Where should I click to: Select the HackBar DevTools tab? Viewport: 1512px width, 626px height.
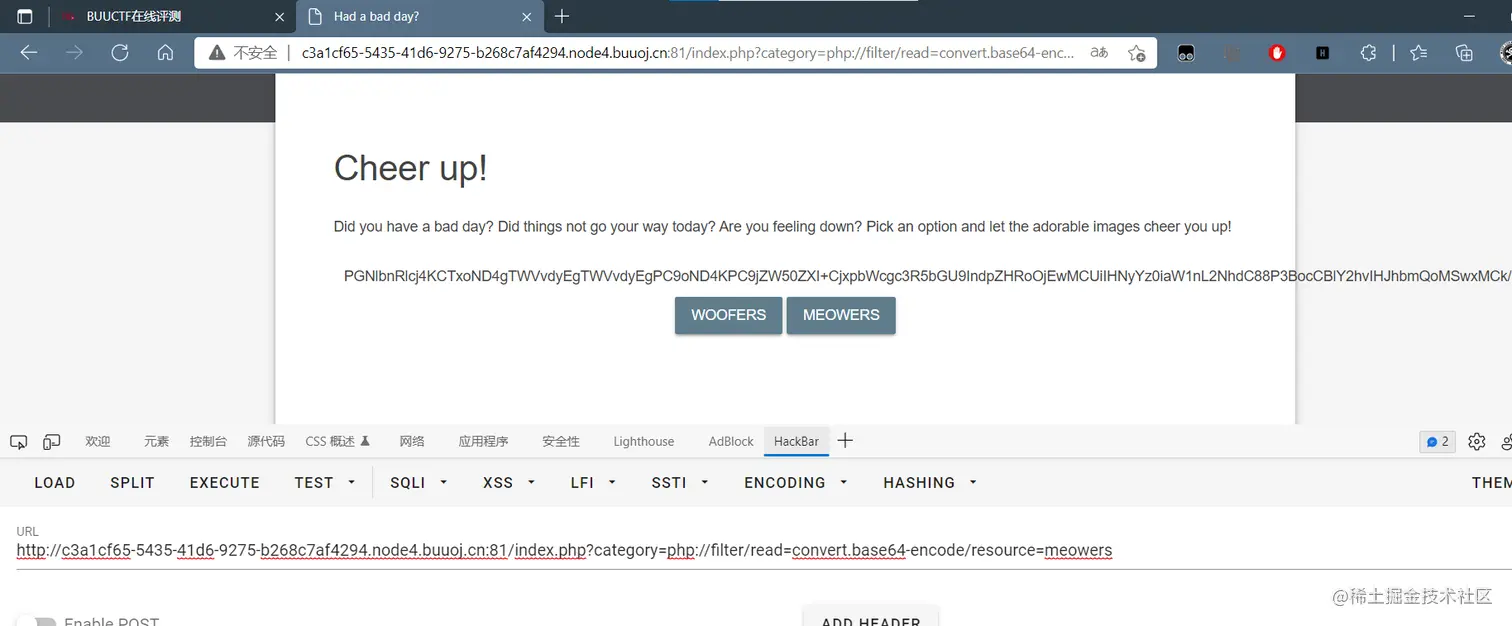pos(796,441)
